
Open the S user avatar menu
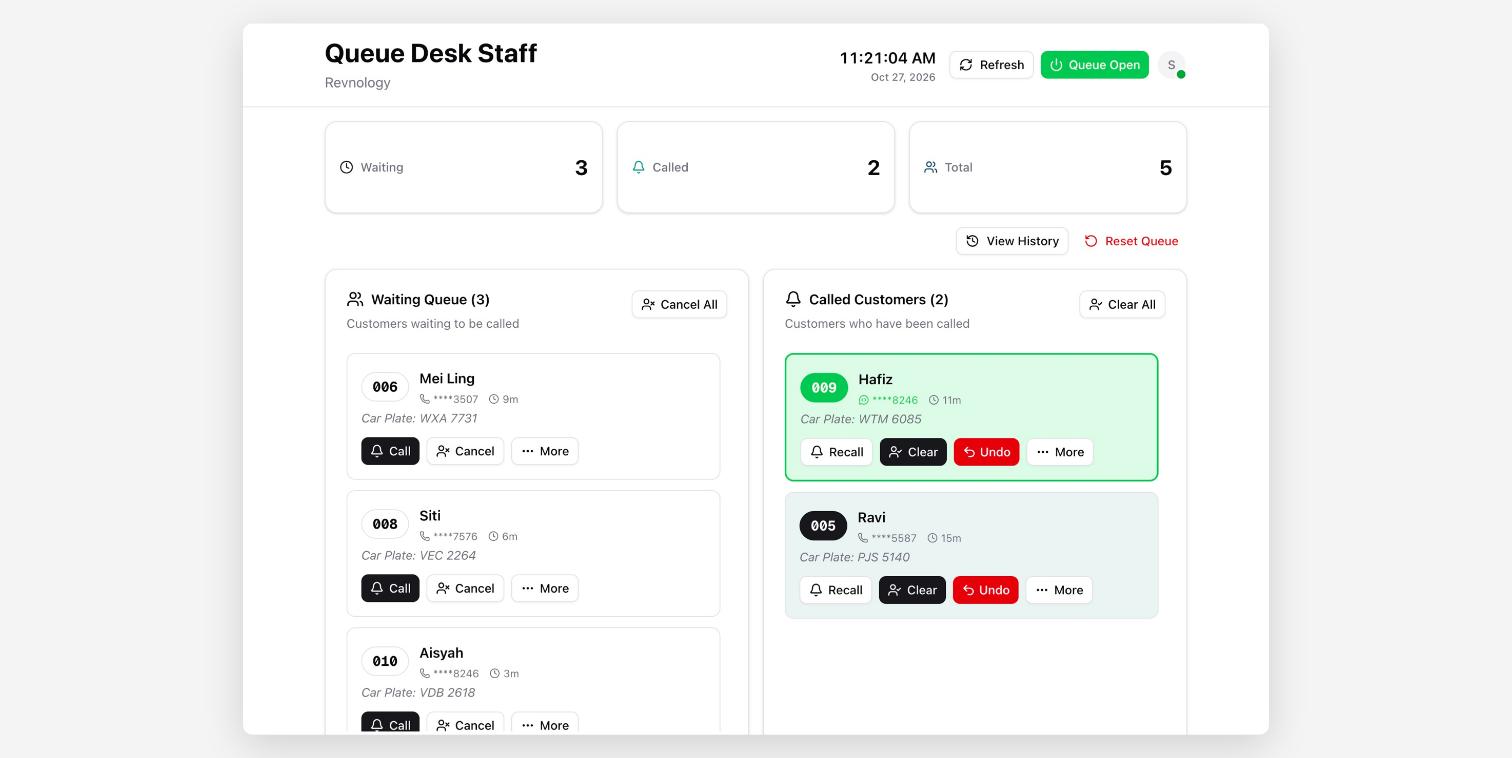(x=1171, y=65)
